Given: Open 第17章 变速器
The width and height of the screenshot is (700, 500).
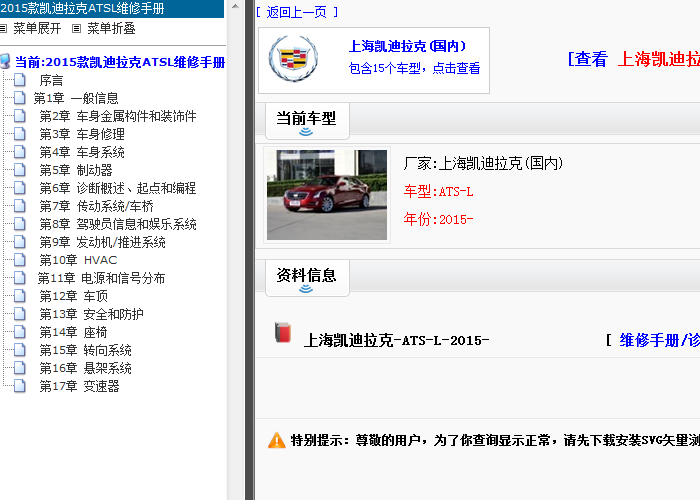Looking at the screenshot, I should [x=79, y=386].
